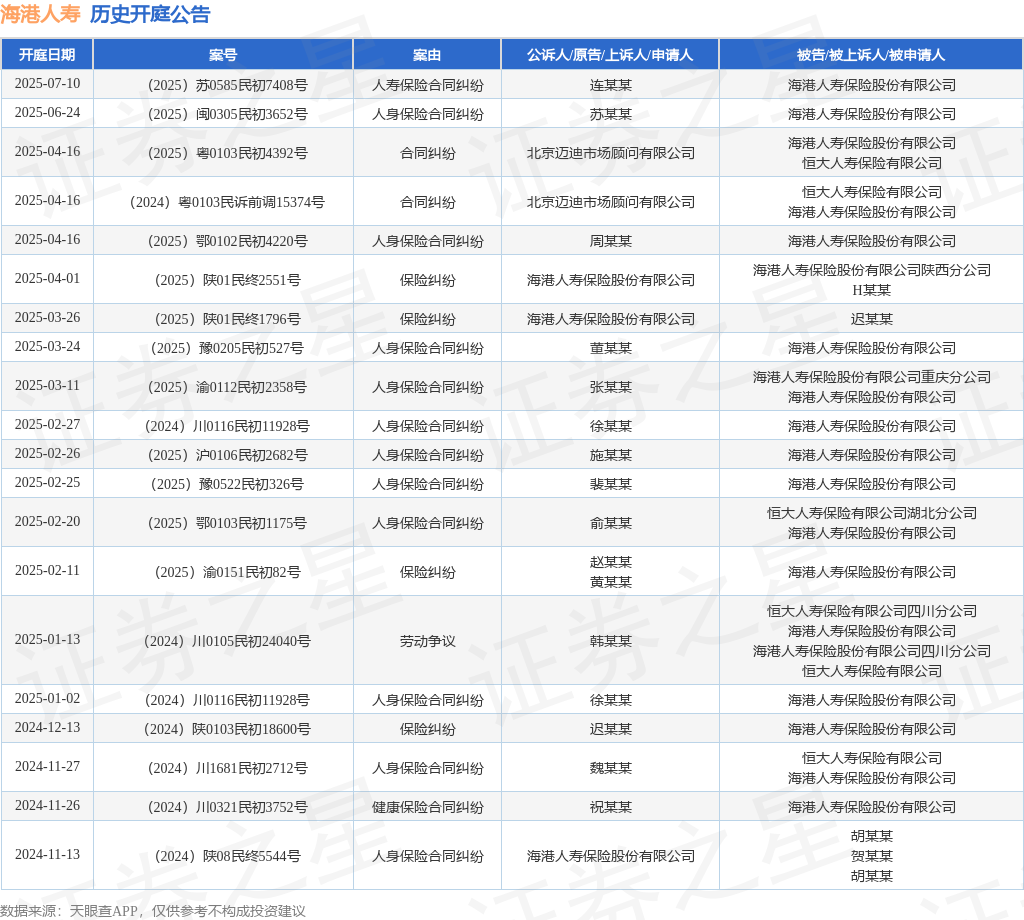Click plaintiff 裴某某
The width and height of the screenshot is (1024, 920).
611,484
